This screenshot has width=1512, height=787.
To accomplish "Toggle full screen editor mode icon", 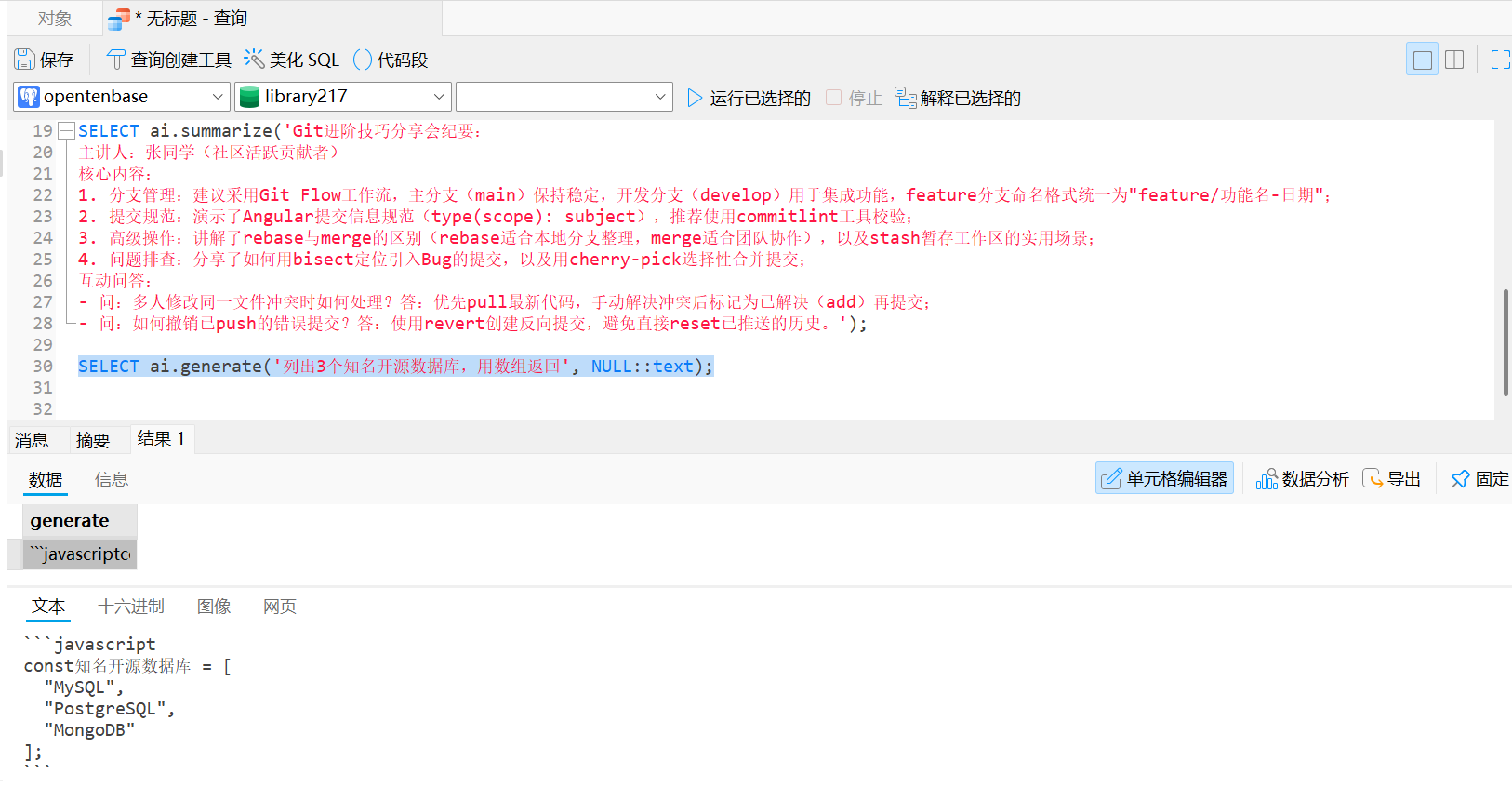I will (1500, 60).
